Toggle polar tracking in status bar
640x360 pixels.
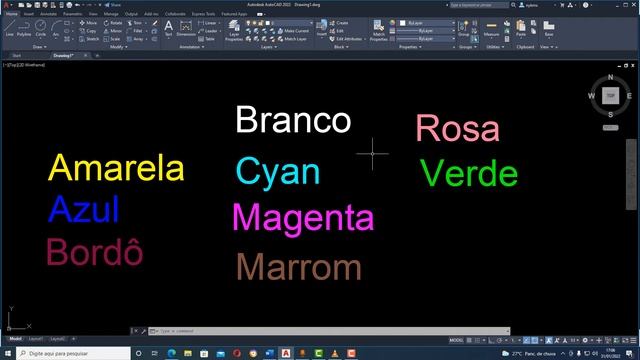pos(500,340)
